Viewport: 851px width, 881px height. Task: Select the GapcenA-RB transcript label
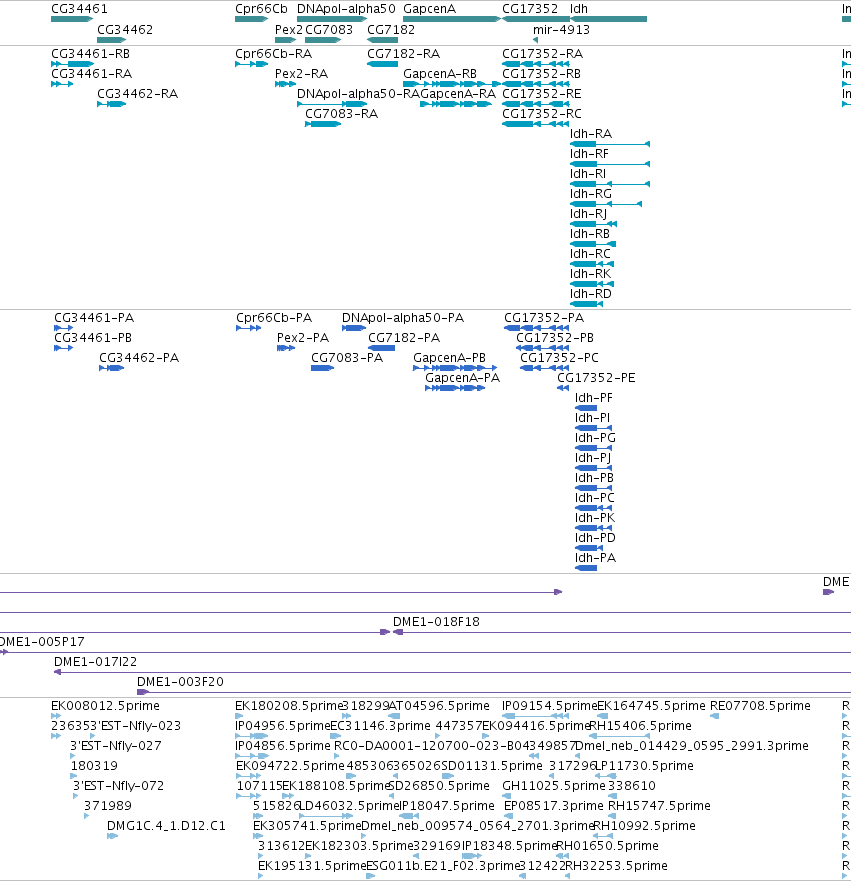click(x=440, y=74)
